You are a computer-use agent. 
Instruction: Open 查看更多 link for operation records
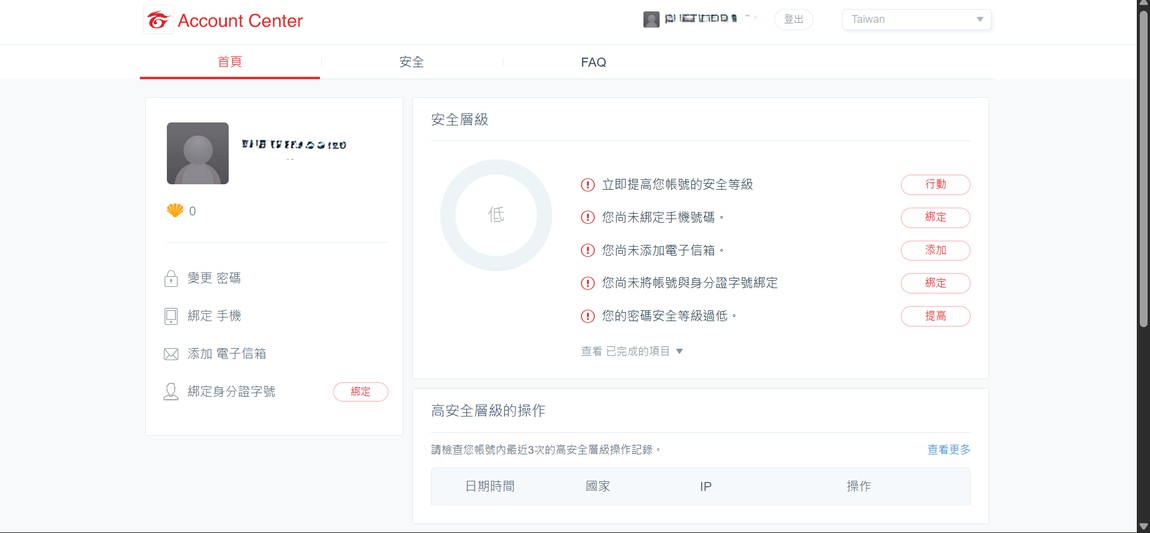tap(948, 450)
